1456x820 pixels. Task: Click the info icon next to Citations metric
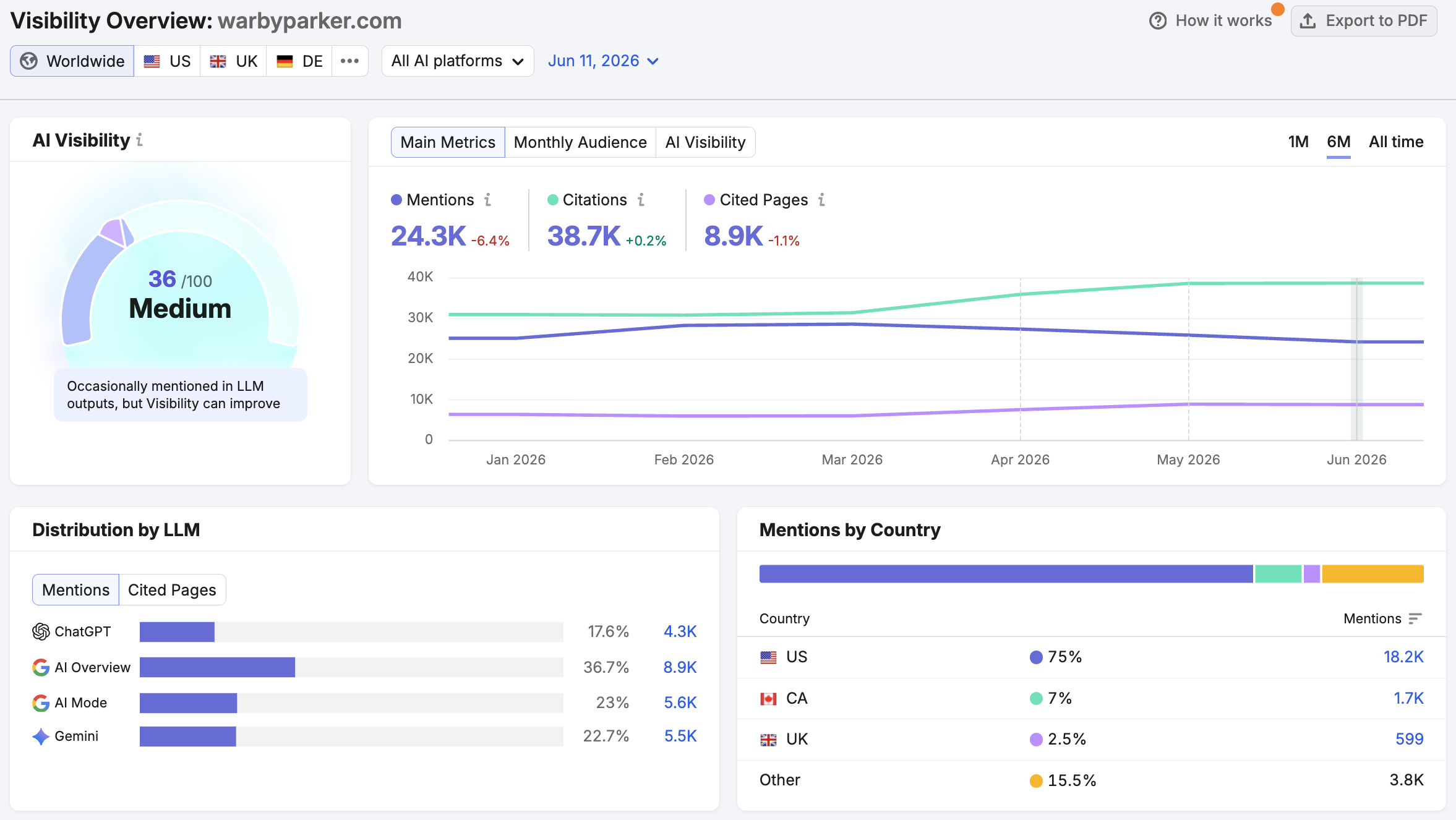pyautogui.click(x=641, y=200)
